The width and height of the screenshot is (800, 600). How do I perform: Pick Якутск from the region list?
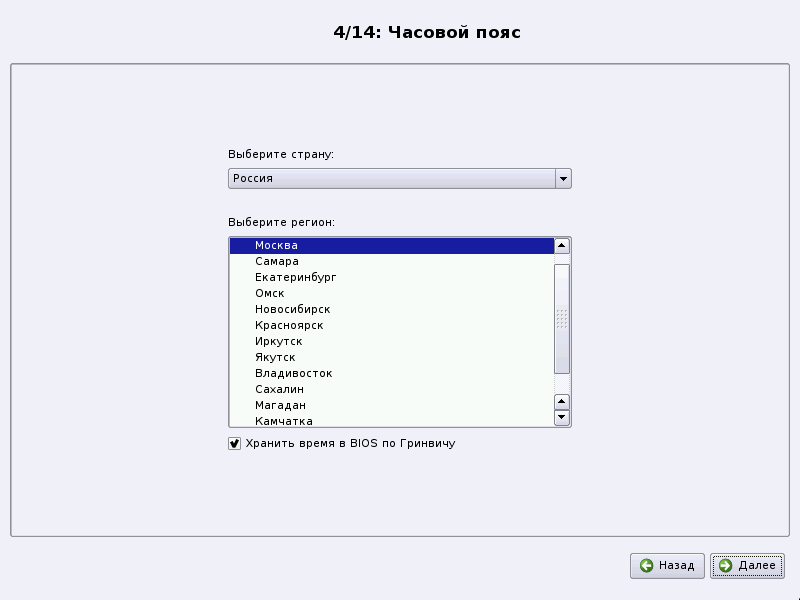pyautogui.click(x=275, y=357)
